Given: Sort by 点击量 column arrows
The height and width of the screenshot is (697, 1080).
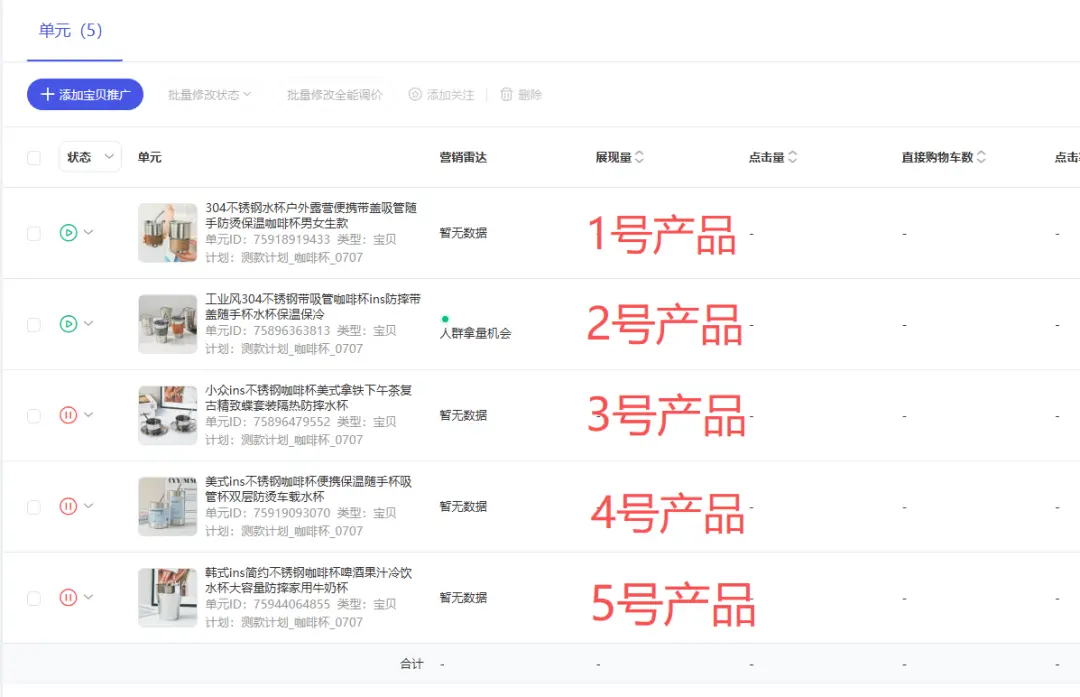Looking at the screenshot, I should click(793, 157).
